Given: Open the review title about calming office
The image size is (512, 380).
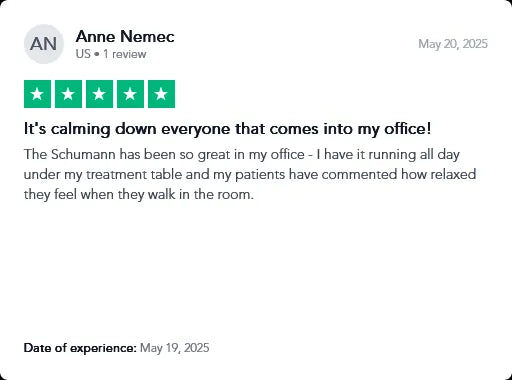Looking at the screenshot, I should tap(228, 129).
